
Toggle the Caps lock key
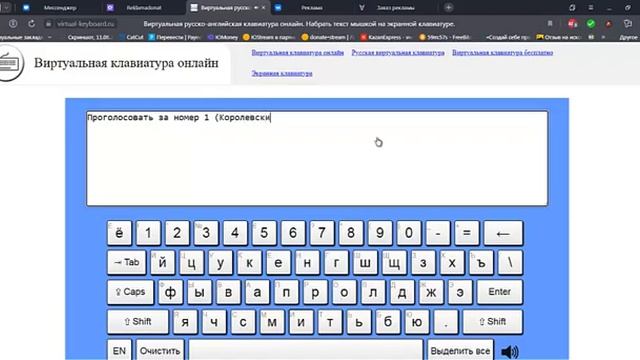(x=131, y=292)
